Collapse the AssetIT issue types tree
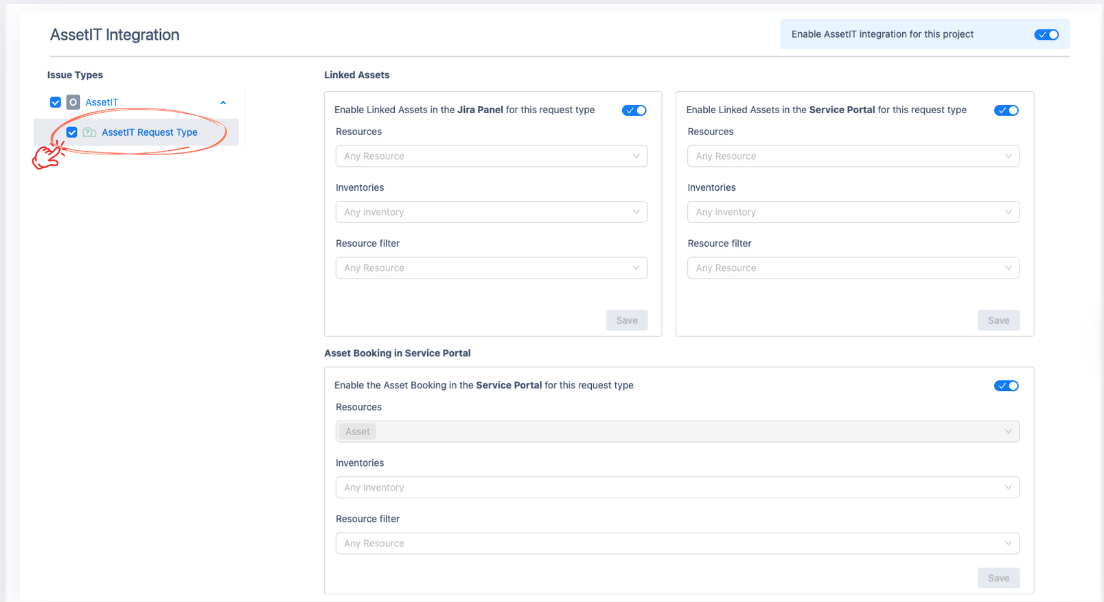The height and width of the screenshot is (602, 1104). [223, 102]
